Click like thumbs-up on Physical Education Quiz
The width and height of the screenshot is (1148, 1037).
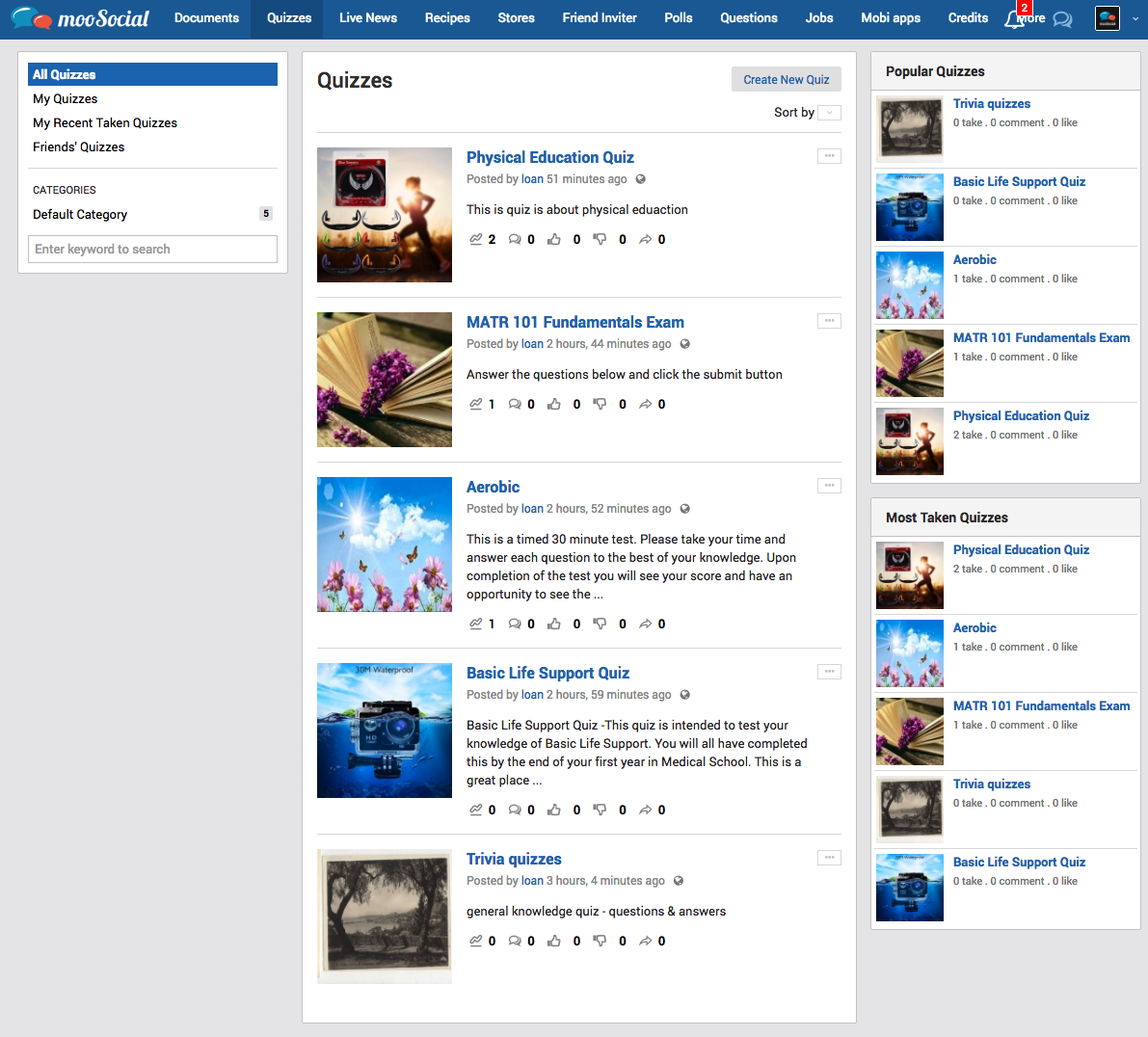(x=554, y=239)
